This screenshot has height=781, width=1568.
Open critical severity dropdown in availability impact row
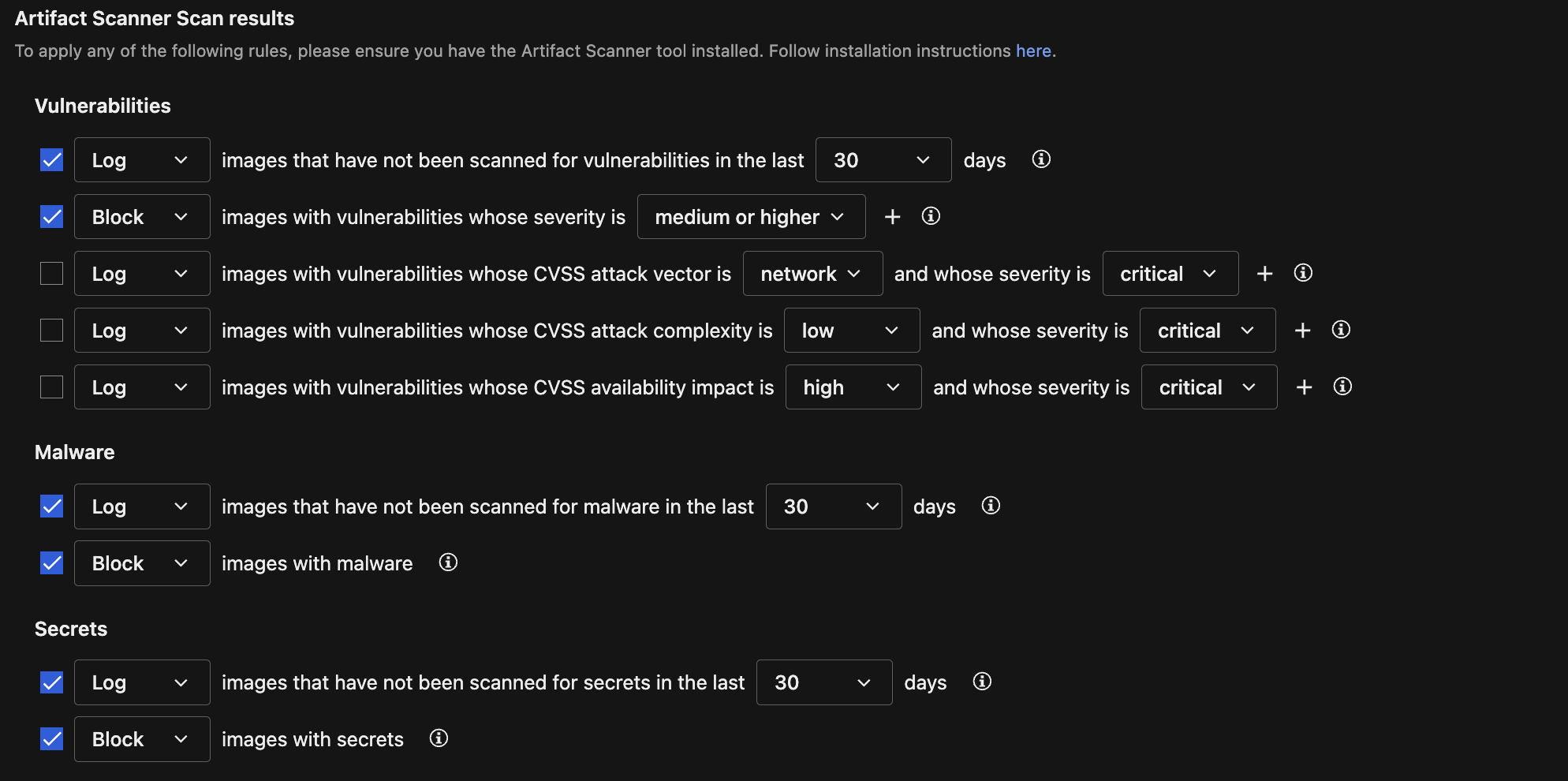tap(1209, 387)
